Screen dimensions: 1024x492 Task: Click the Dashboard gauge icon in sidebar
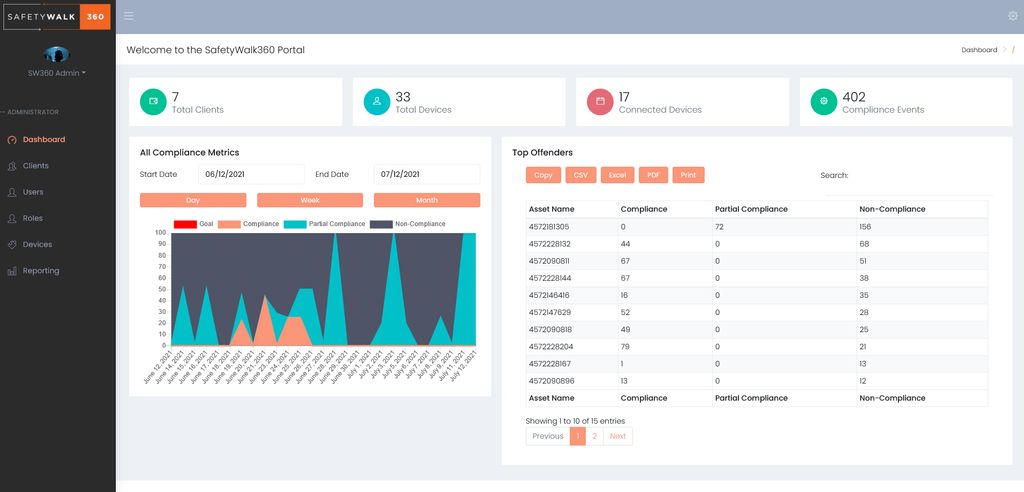(x=12, y=140)
